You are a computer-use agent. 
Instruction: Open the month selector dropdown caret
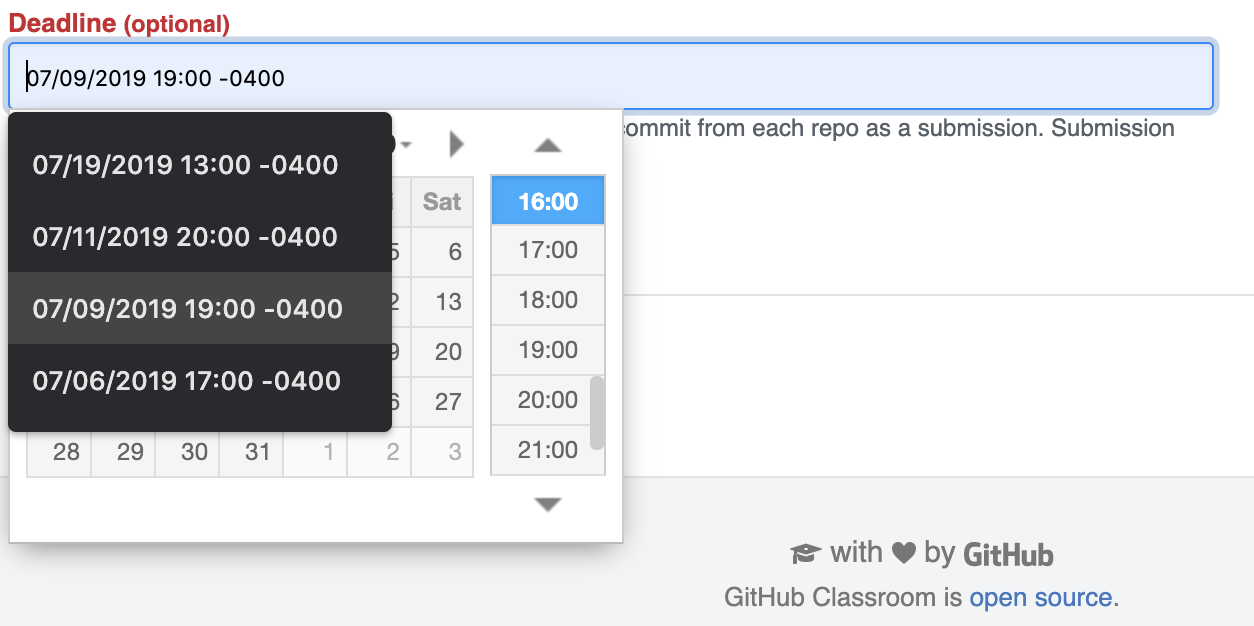tap(408, 144)
